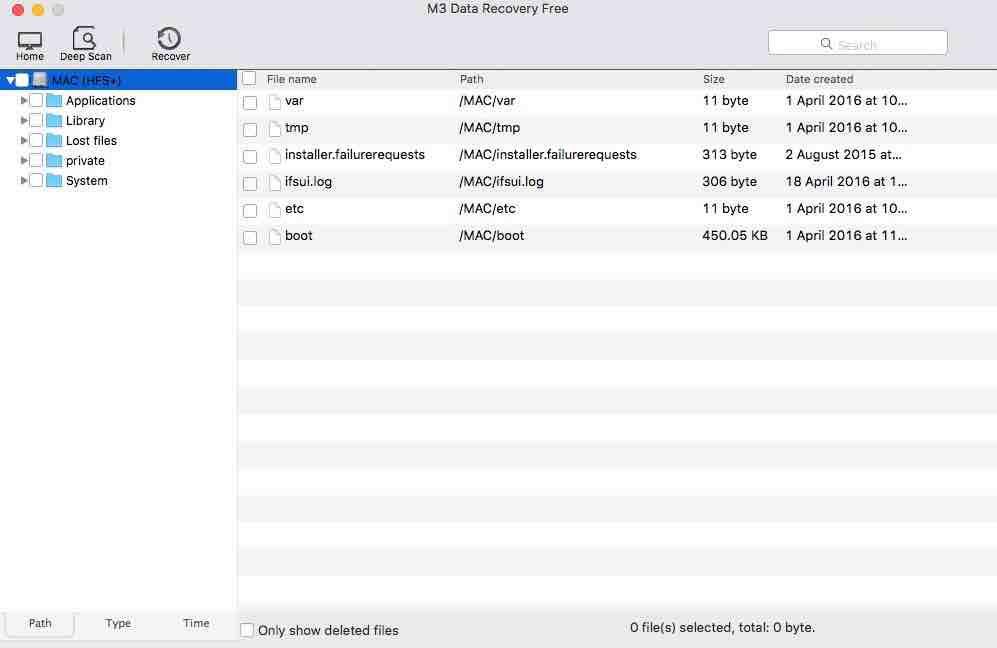Expand the Applications folder
The height and width of the screenshot is (648, 997).
pos(24,100)
